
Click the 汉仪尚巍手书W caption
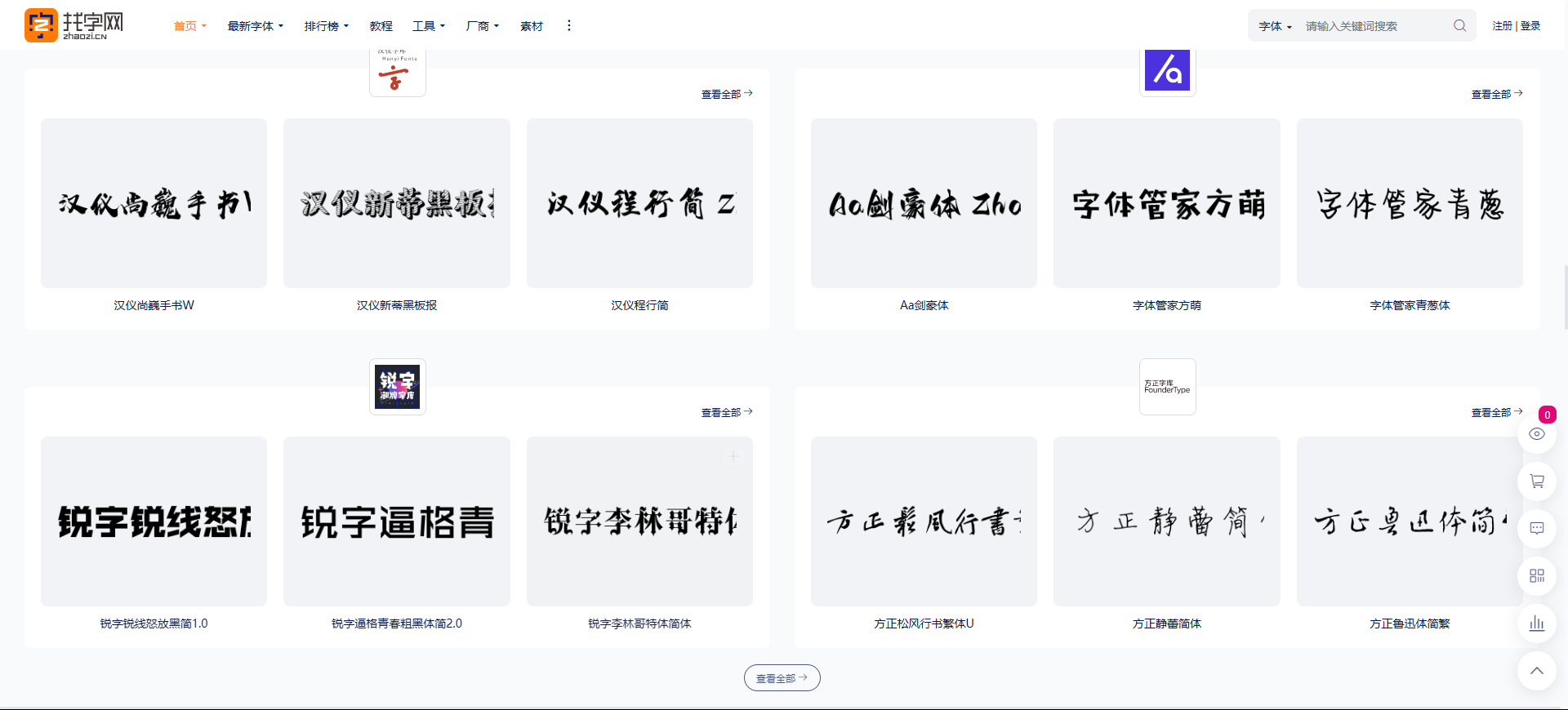(154, 305)
